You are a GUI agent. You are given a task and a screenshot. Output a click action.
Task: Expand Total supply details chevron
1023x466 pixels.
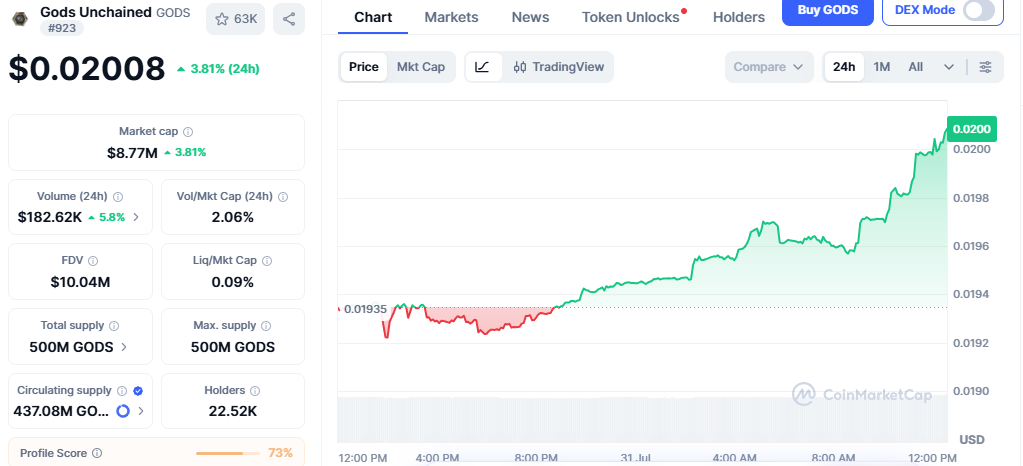124,347
